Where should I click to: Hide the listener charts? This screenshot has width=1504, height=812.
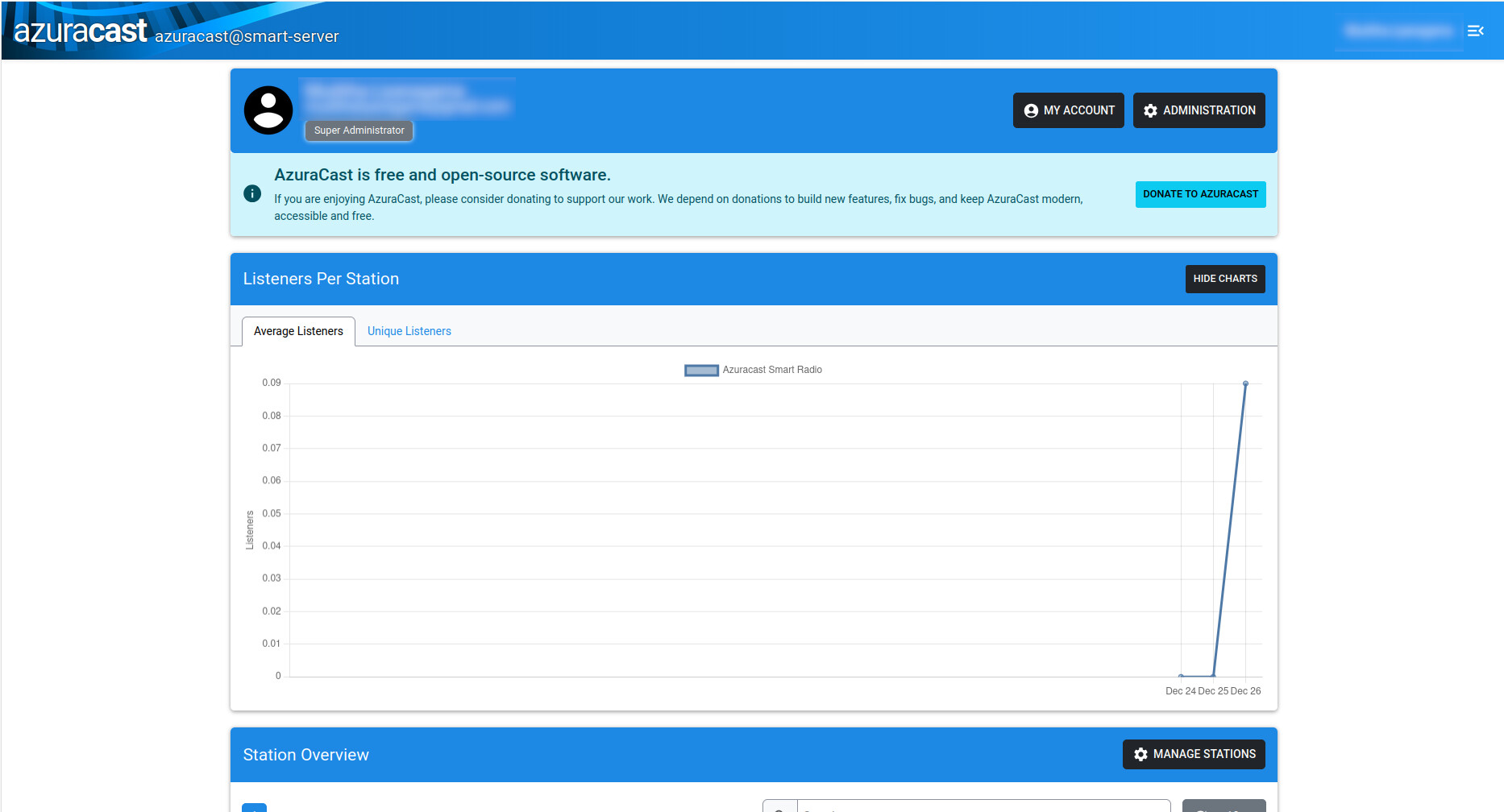coord(1224,279)
